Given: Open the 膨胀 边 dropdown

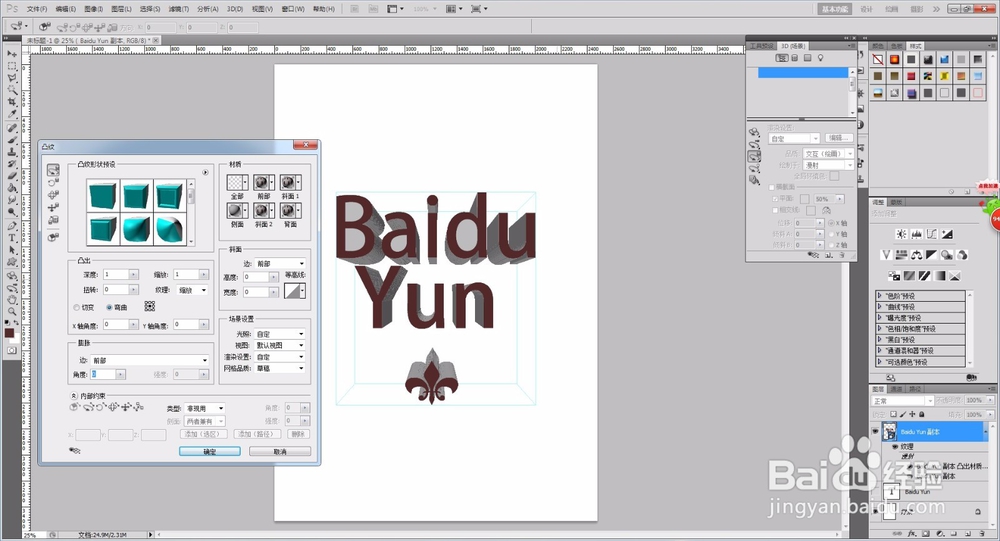Looking at the screenshot, I should click(149, 360).
